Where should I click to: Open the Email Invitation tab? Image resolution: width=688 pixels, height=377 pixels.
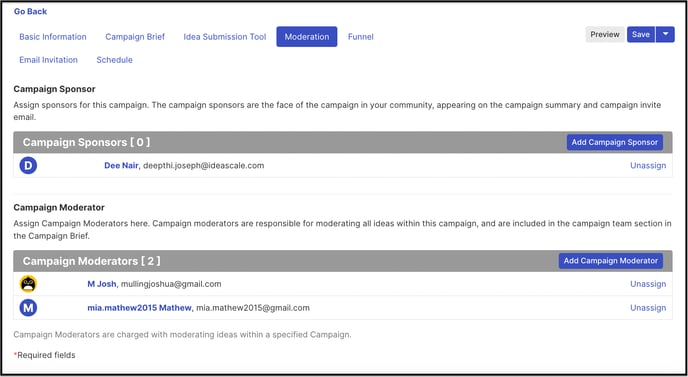pyautogui.click(x=48, y=60)
